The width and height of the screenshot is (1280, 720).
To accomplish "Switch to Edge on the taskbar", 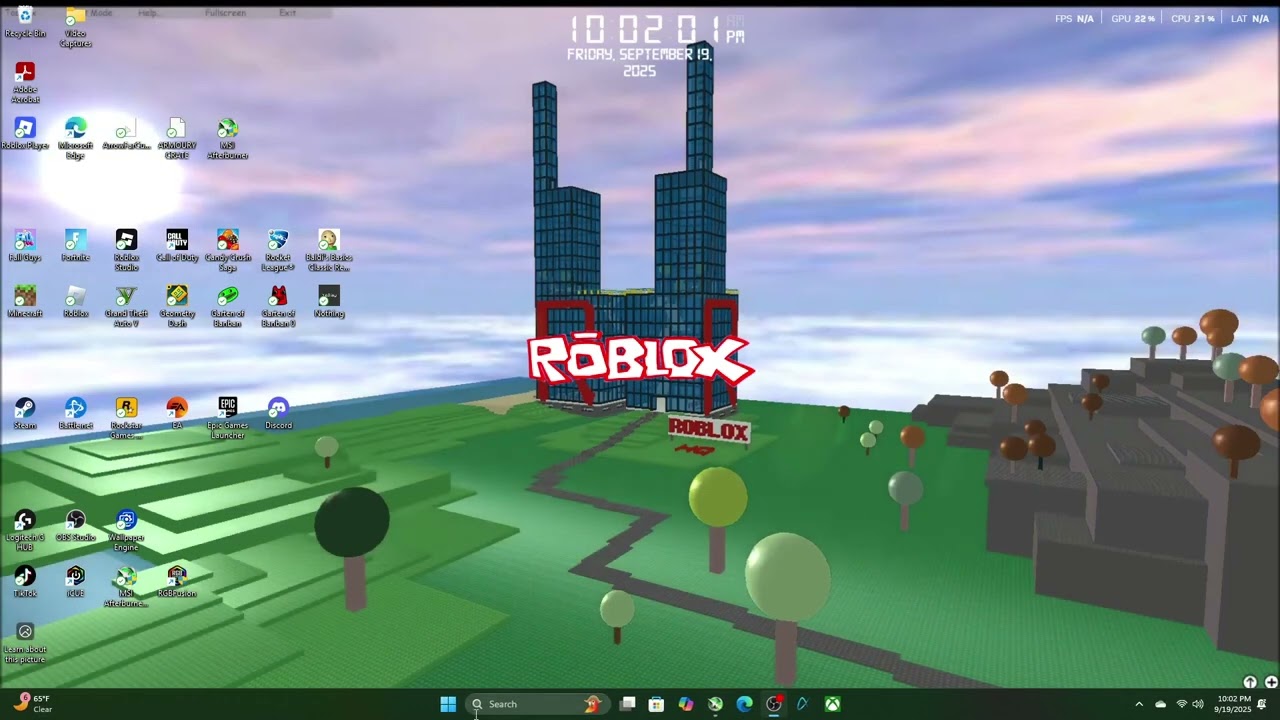I will [744, 704].
